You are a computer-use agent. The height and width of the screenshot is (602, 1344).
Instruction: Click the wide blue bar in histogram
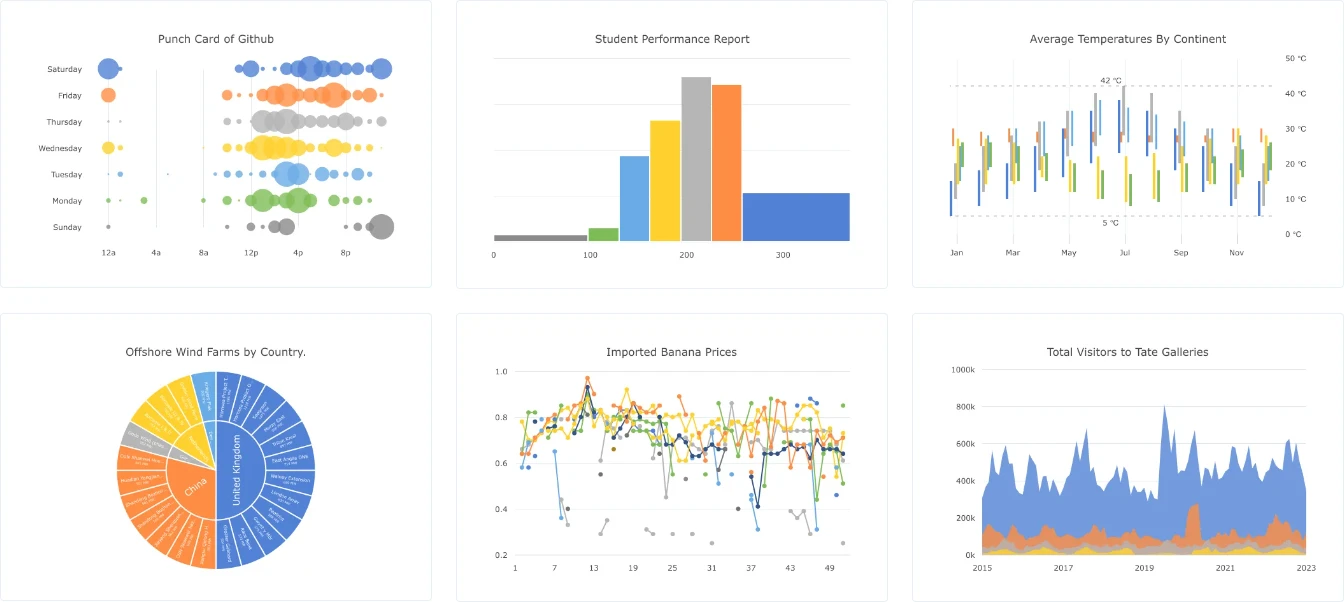(x=796, y=217)
